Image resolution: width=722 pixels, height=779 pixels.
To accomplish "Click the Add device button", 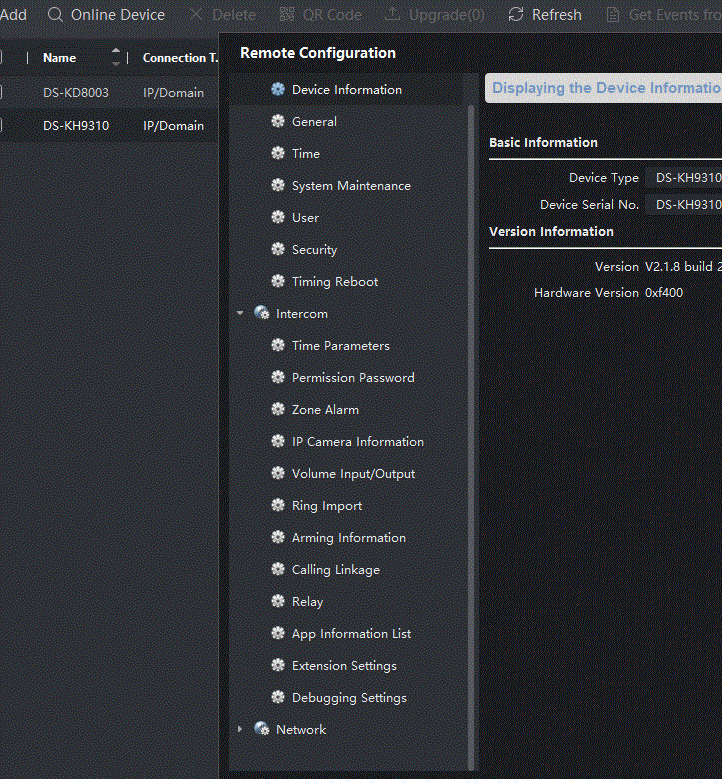I will [x=13, y=15].
